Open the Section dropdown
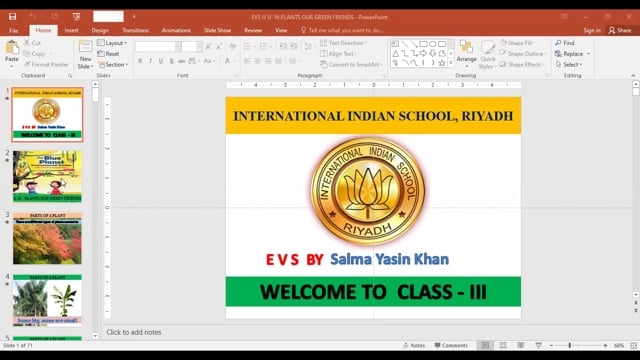Image resolution: width=640 pixels, height=360 pixels. 113,64
